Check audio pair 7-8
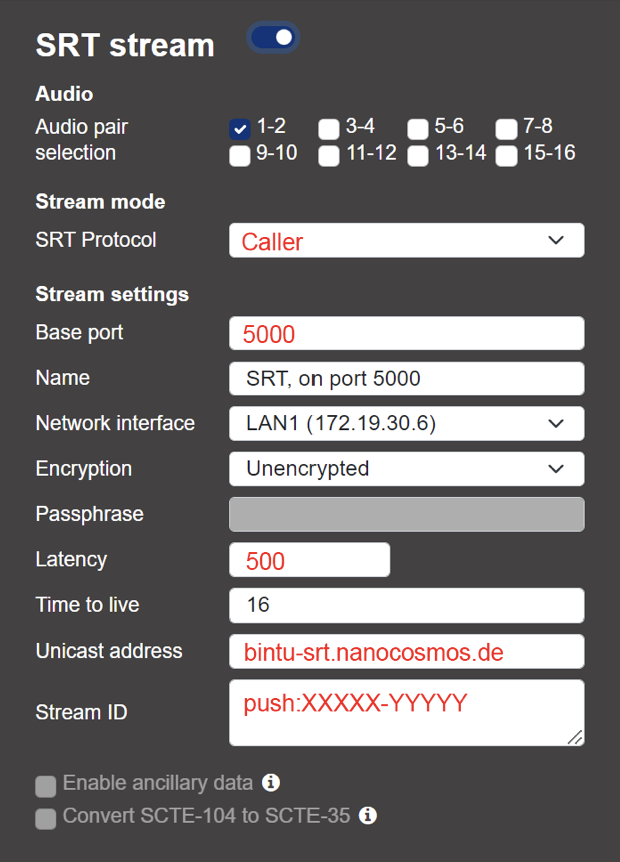The width and height of the screenshot is (620, 862). click(506, 128)
